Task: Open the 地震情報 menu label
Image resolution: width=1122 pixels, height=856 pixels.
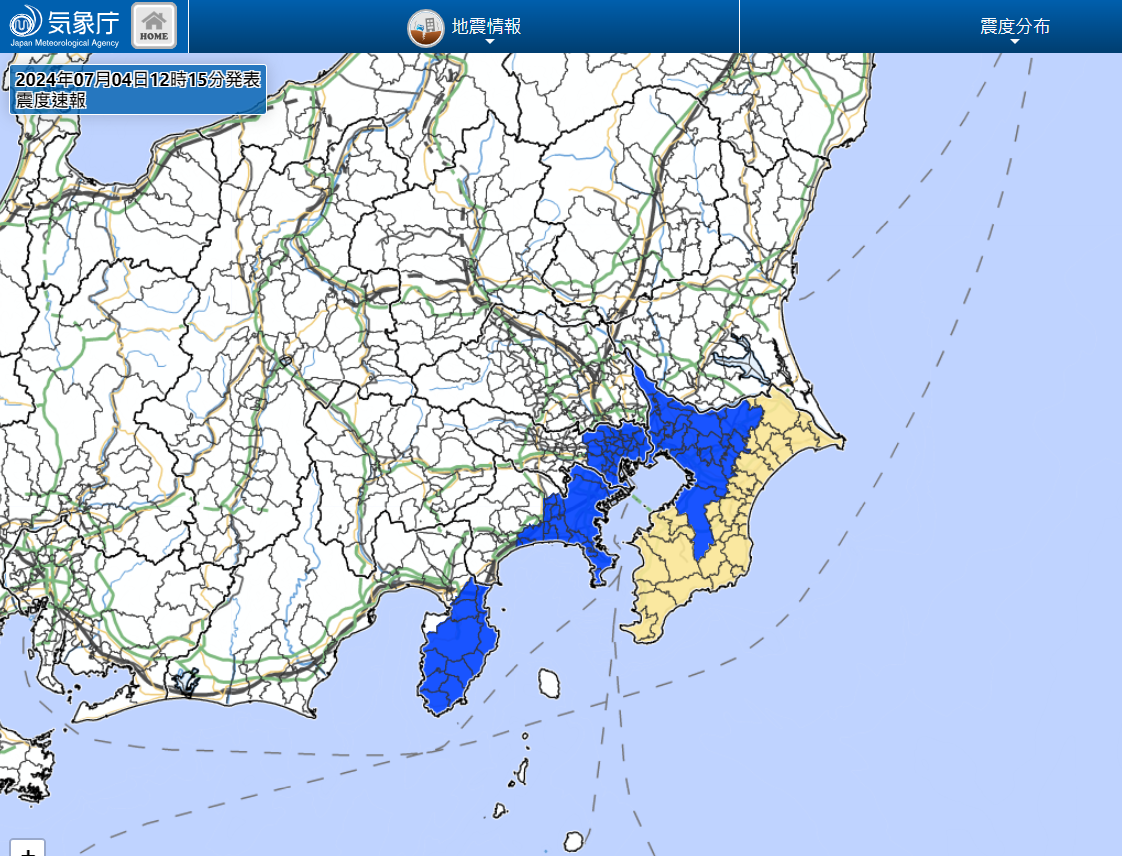Action: click(x=486, y=26)
